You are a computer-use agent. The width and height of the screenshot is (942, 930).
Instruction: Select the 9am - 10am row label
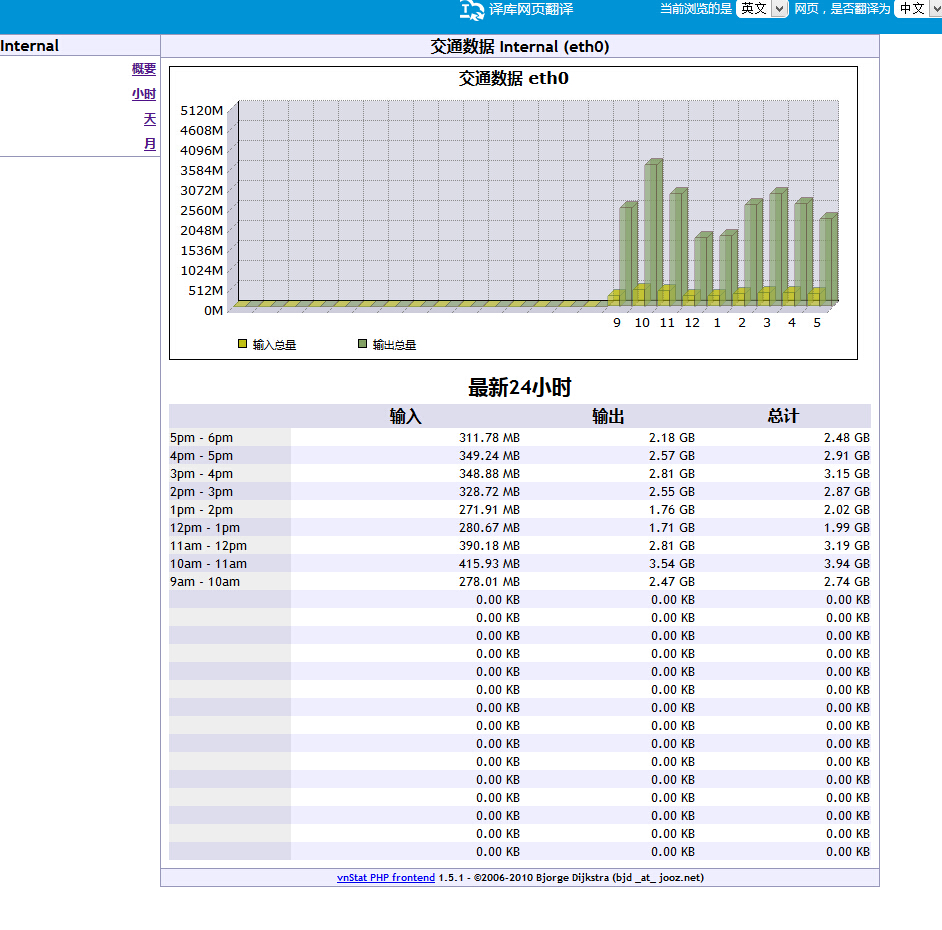[x=205, y=582]
